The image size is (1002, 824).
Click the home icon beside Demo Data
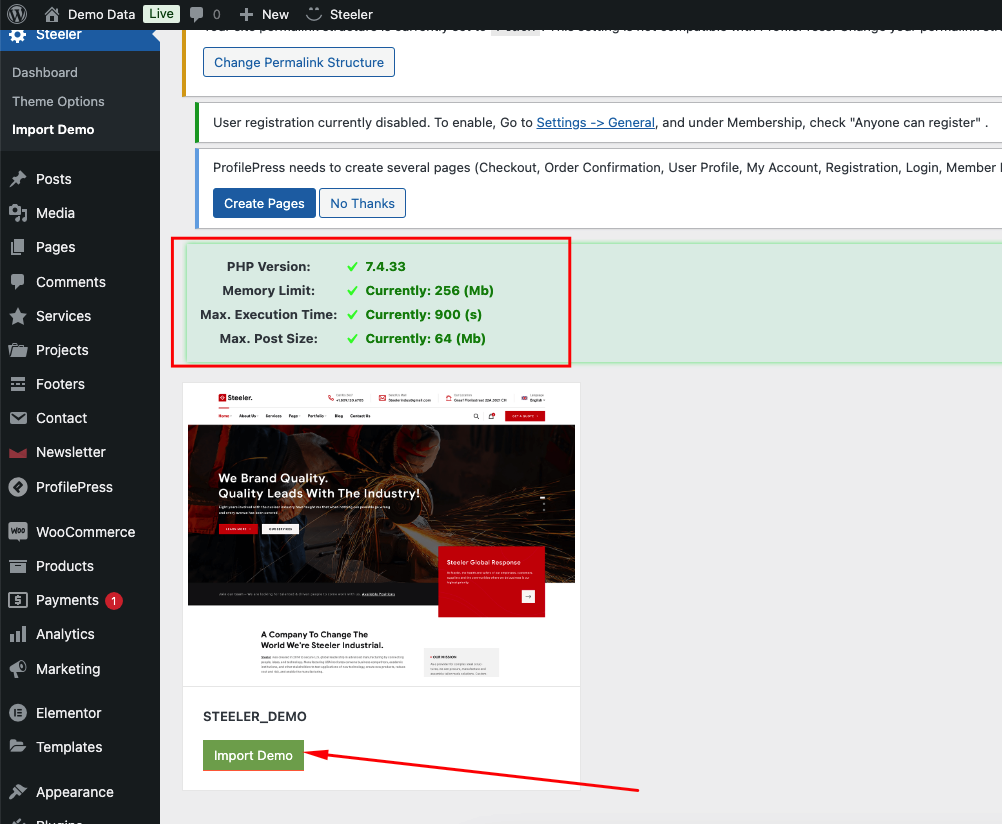pos(52,14)
